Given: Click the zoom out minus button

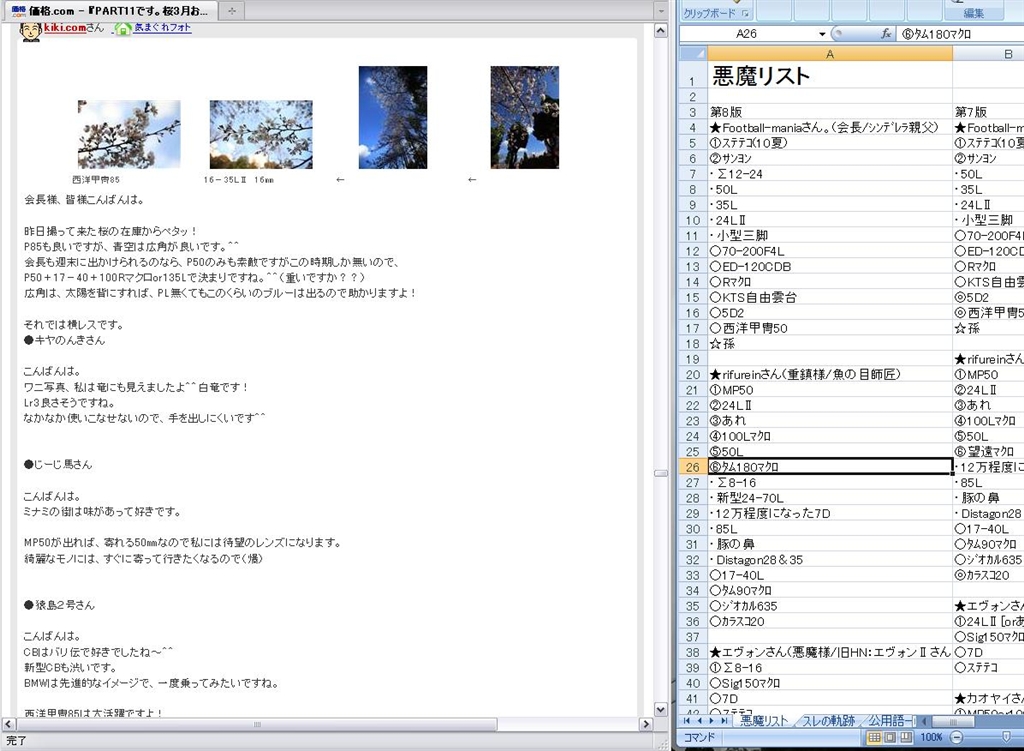Looking at the screenshot, I should 958,737.
